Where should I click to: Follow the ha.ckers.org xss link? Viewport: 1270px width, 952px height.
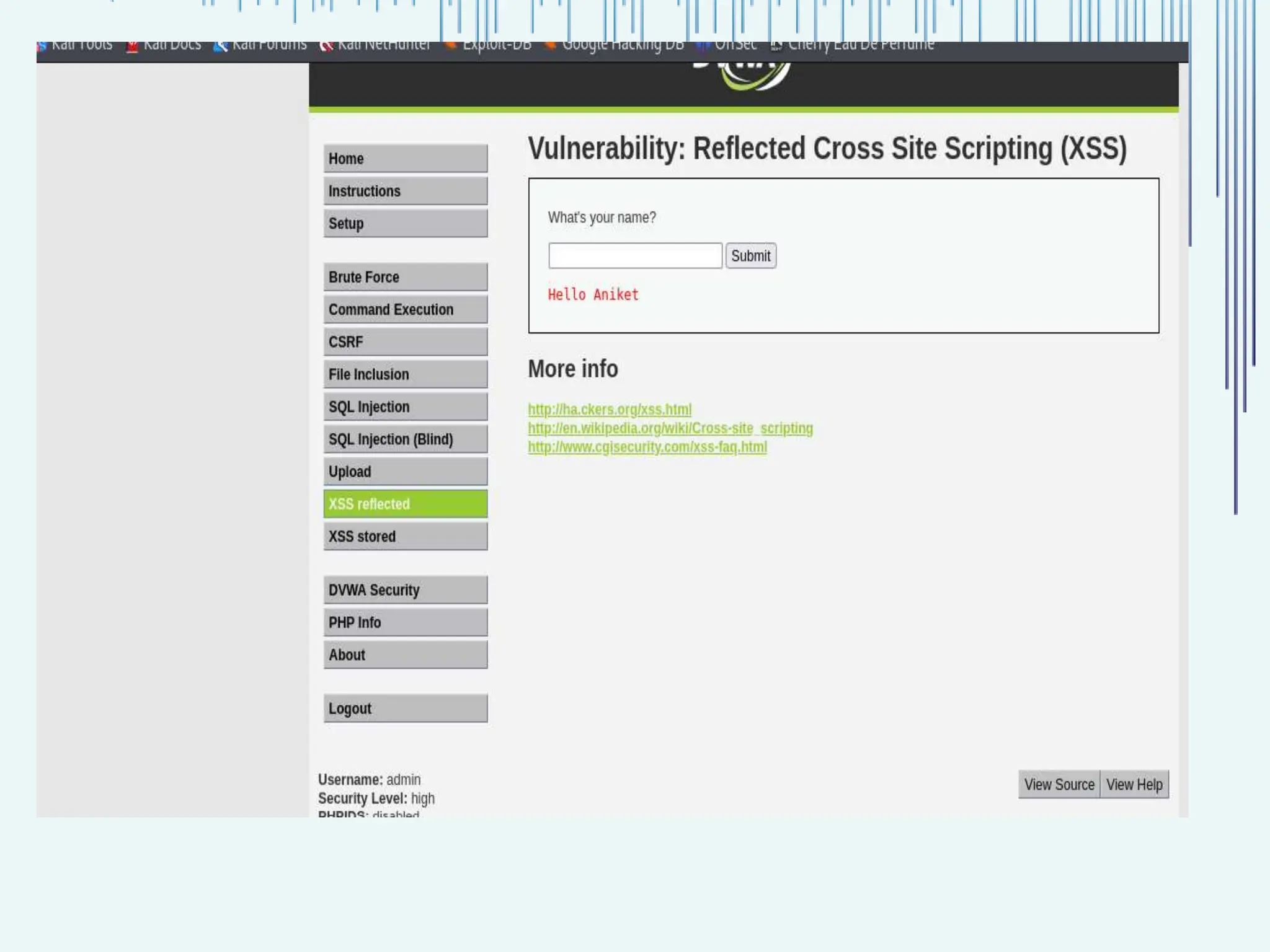pyautogui.click(x=610, y=410)
